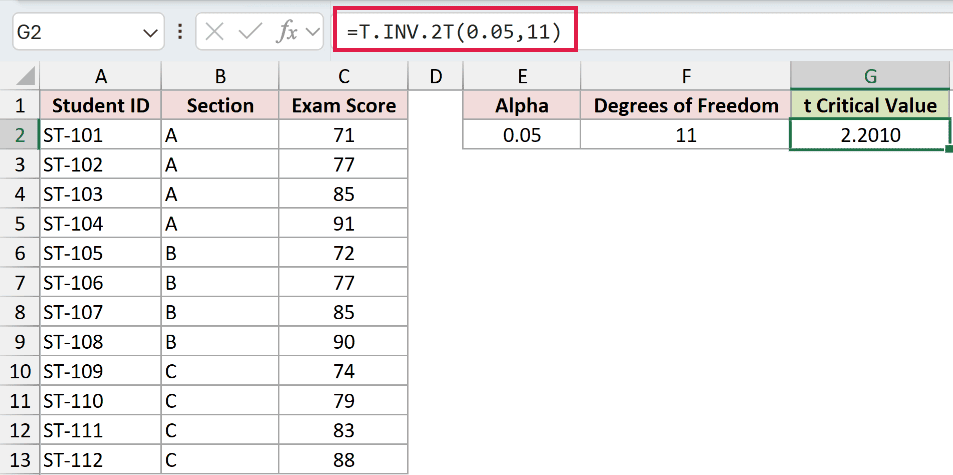Click the t Critical Value header cell
Viewport: 953px width, 475px height.
click(870, 106)
